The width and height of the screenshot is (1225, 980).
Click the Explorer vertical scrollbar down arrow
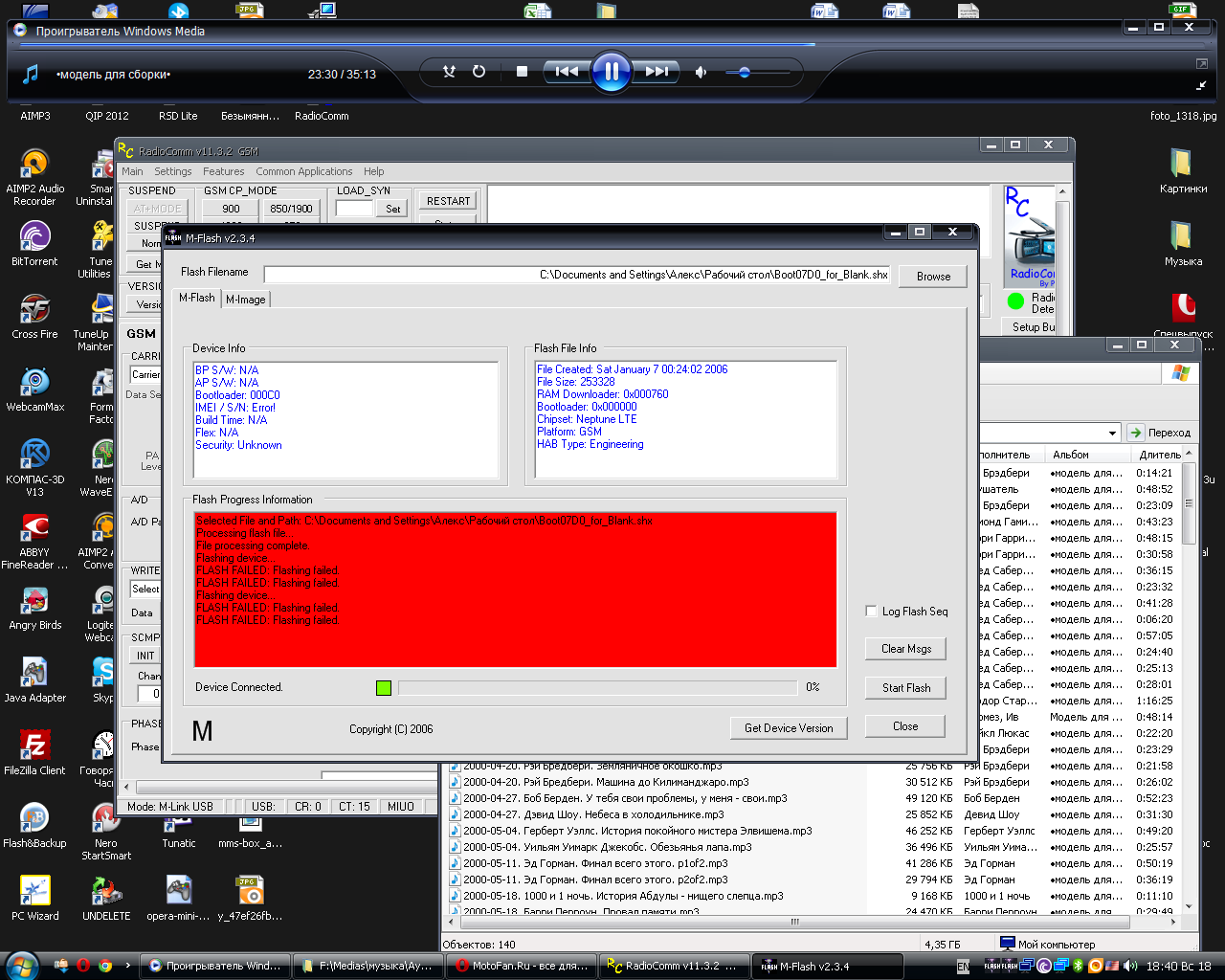(1190, 906)
